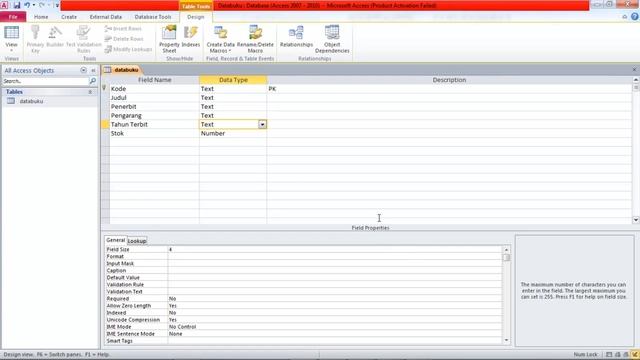Switch to the Create tab
The width and height of the screenshot is (640, 360).
point(69,17)
